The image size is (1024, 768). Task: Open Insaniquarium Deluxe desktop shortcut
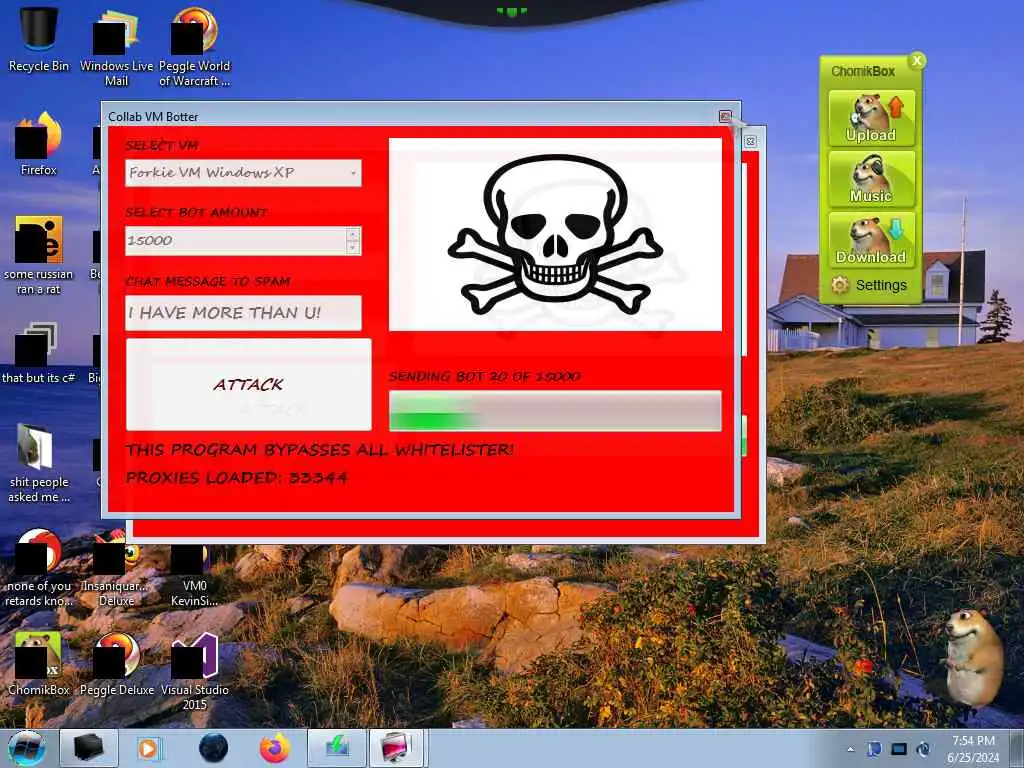click(x=116, y=568)
